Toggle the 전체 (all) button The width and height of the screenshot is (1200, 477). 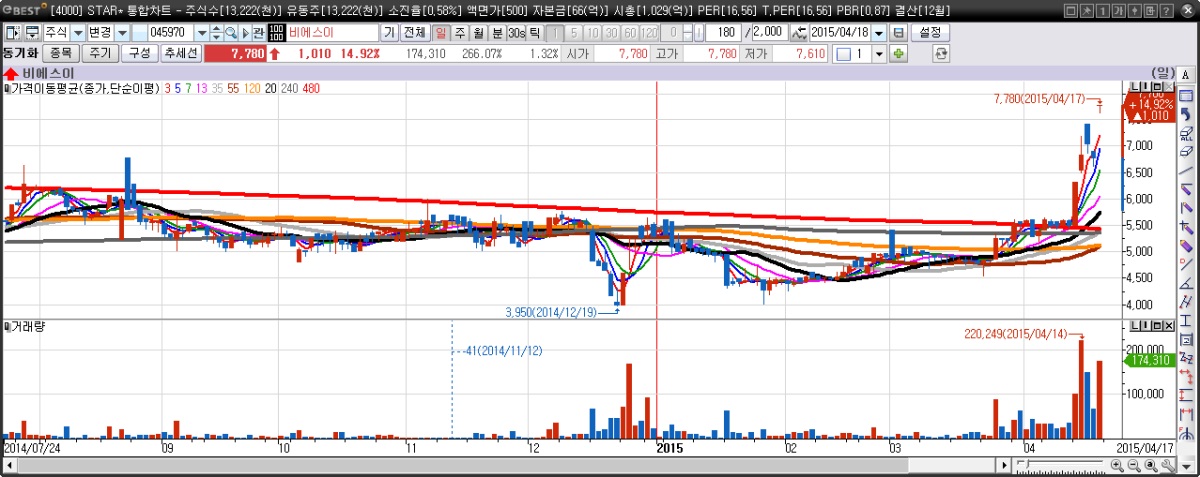[415, 33]
